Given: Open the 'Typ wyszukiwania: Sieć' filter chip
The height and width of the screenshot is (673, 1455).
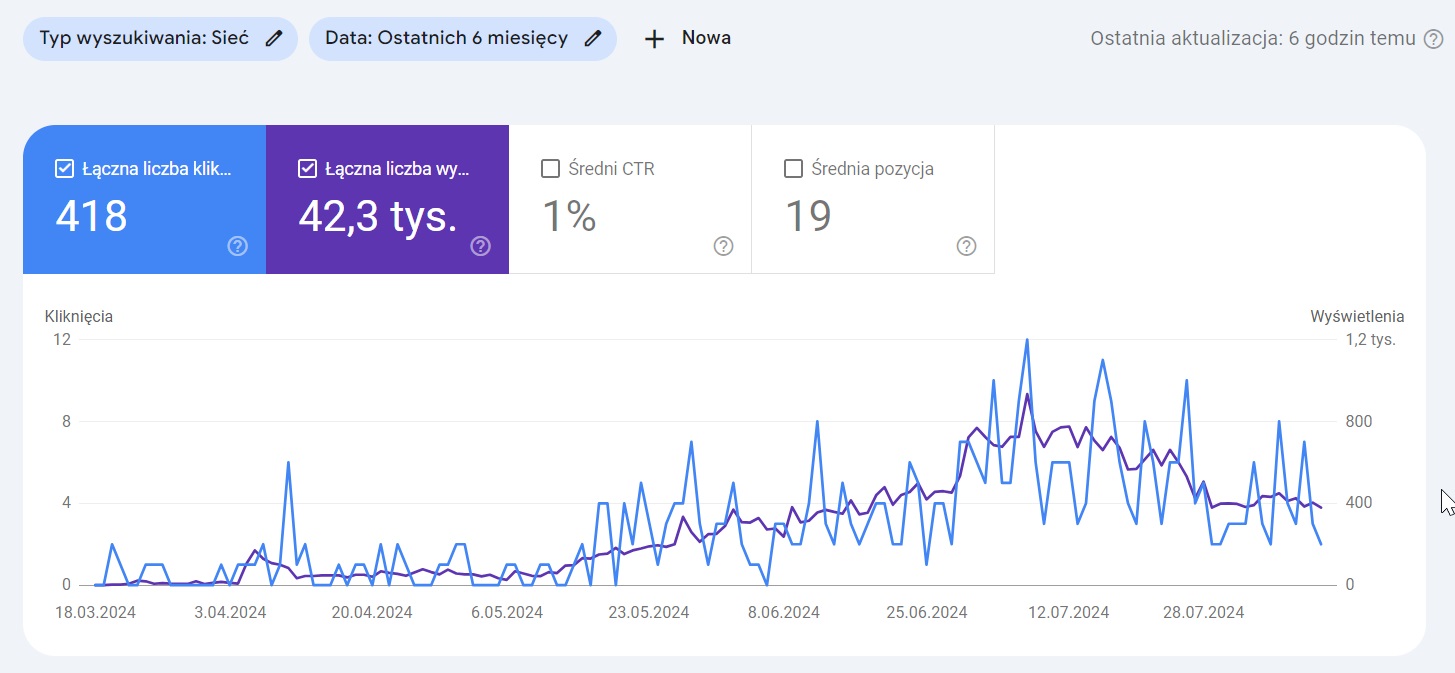Looking at the screenshot, I should point(145,39).
